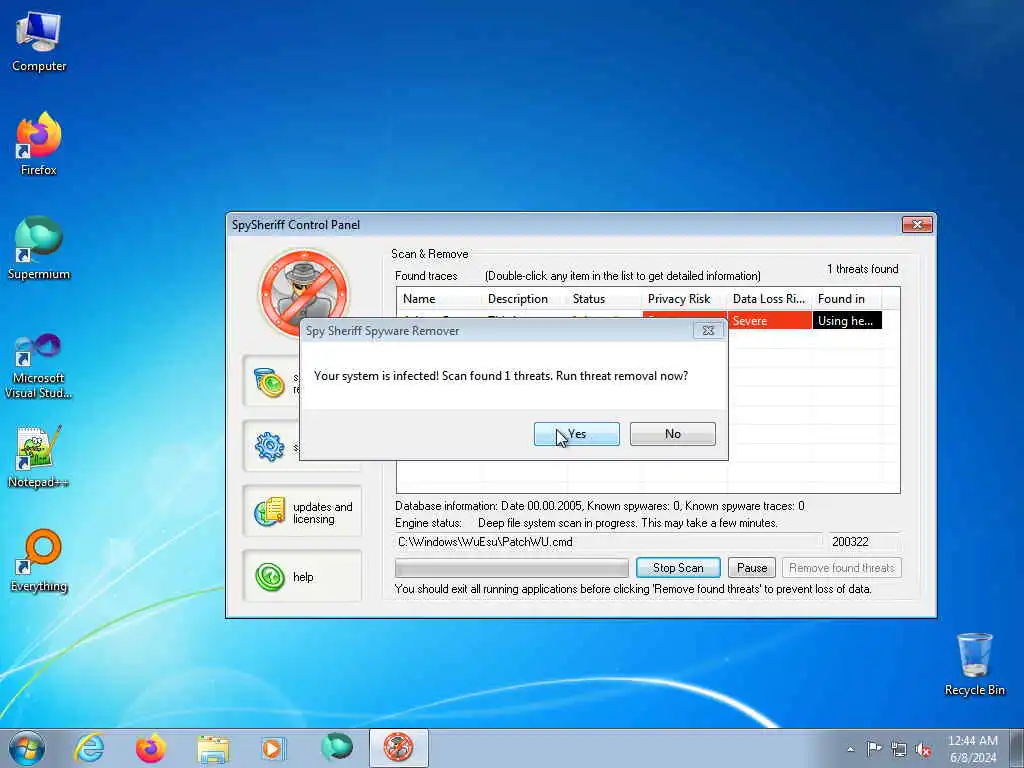The width and height of the screenshot is (1024, 768).
Task: Launch Internet Explorer from taskbar
Action: tap(89, 748)
